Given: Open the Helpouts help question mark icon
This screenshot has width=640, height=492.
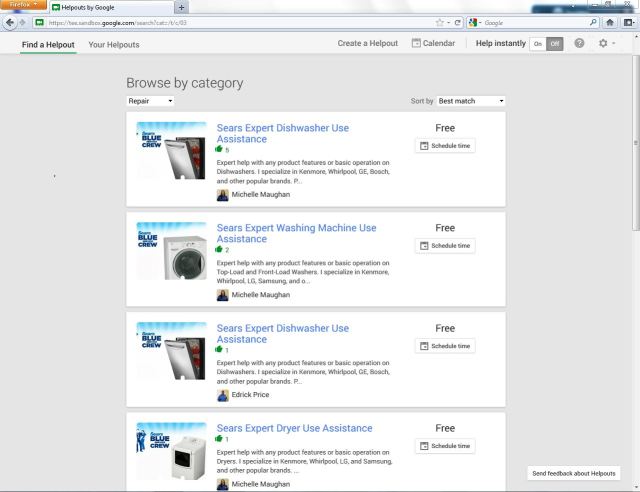Looking at the screenshot, I should (x=579, y=44).
